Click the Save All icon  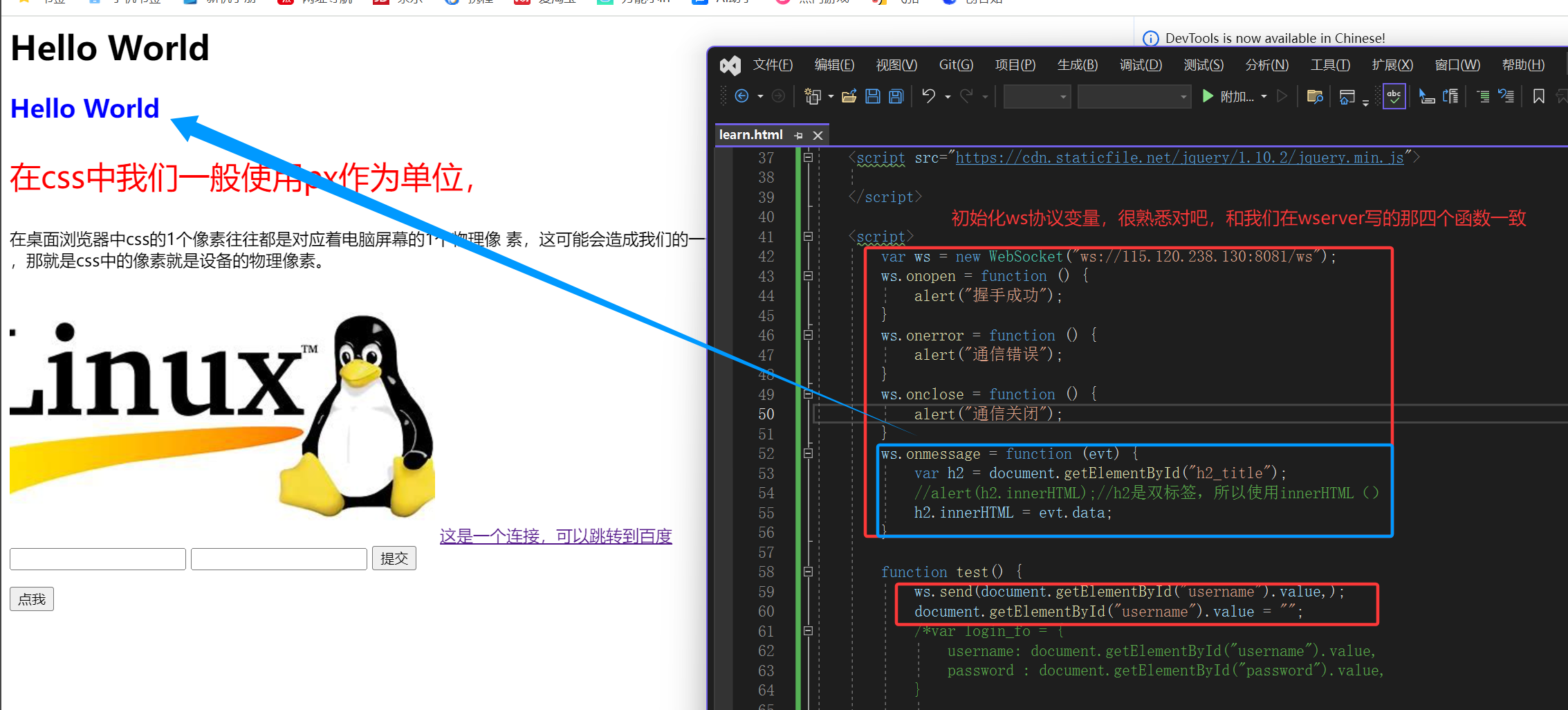pos(896,96)
